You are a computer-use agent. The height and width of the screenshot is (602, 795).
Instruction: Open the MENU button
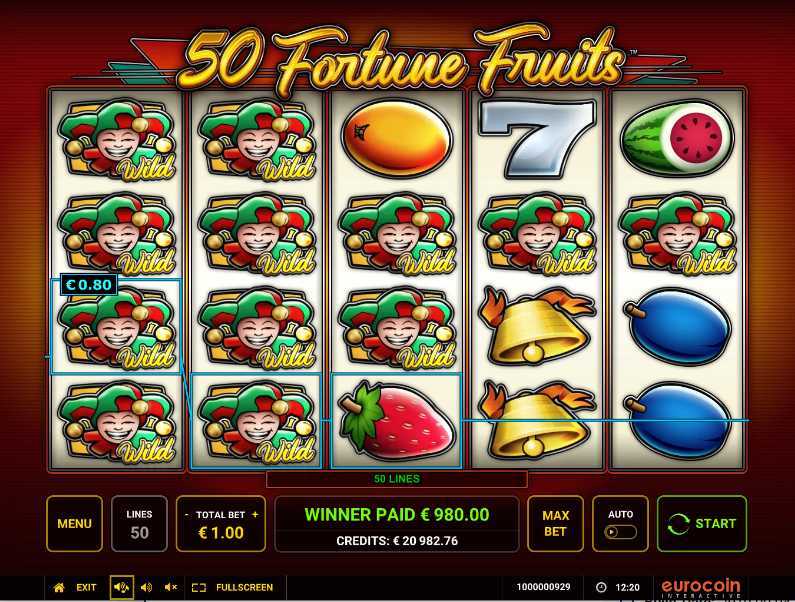click(75, 523)
